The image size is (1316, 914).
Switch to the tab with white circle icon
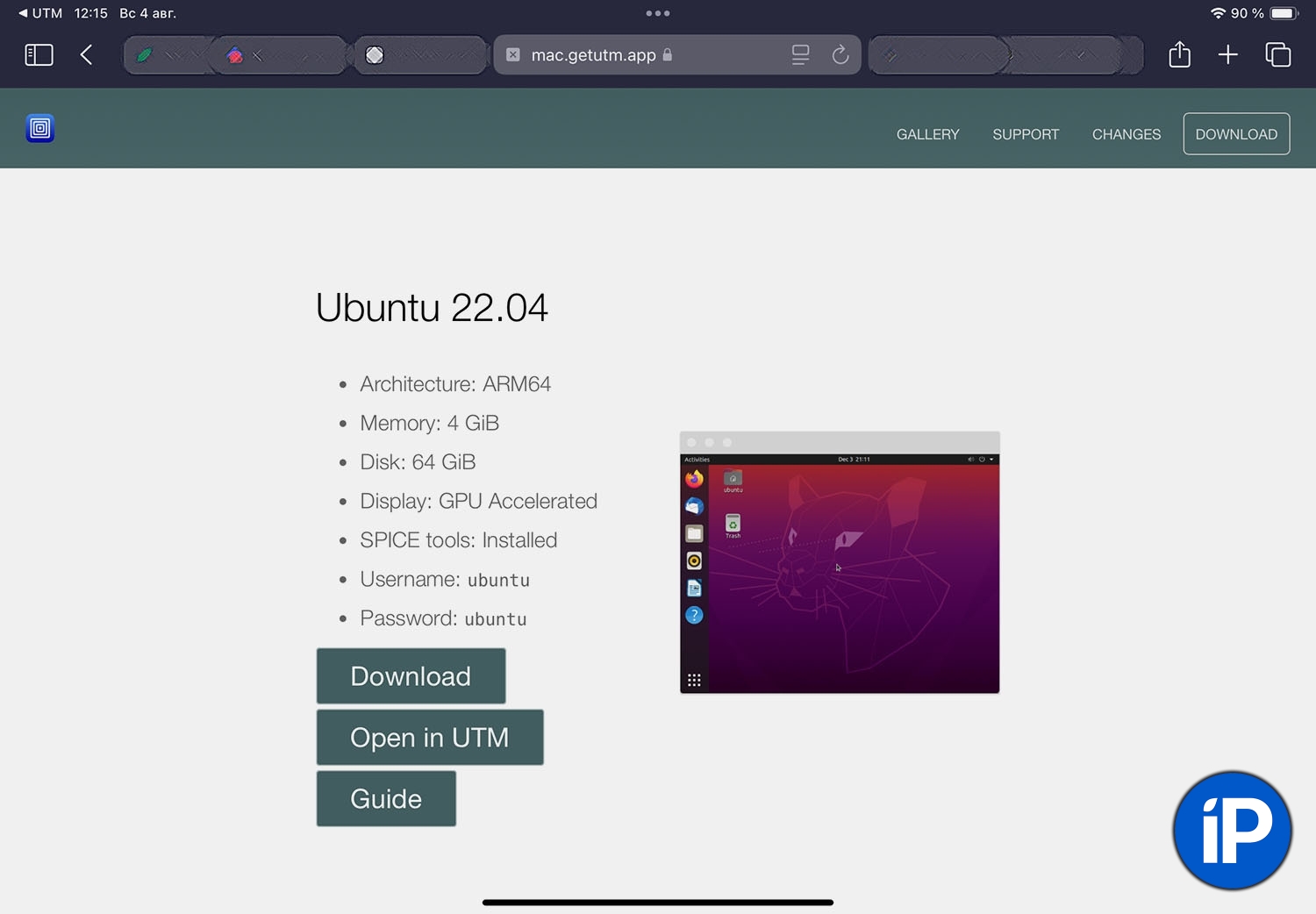(420, 55)
